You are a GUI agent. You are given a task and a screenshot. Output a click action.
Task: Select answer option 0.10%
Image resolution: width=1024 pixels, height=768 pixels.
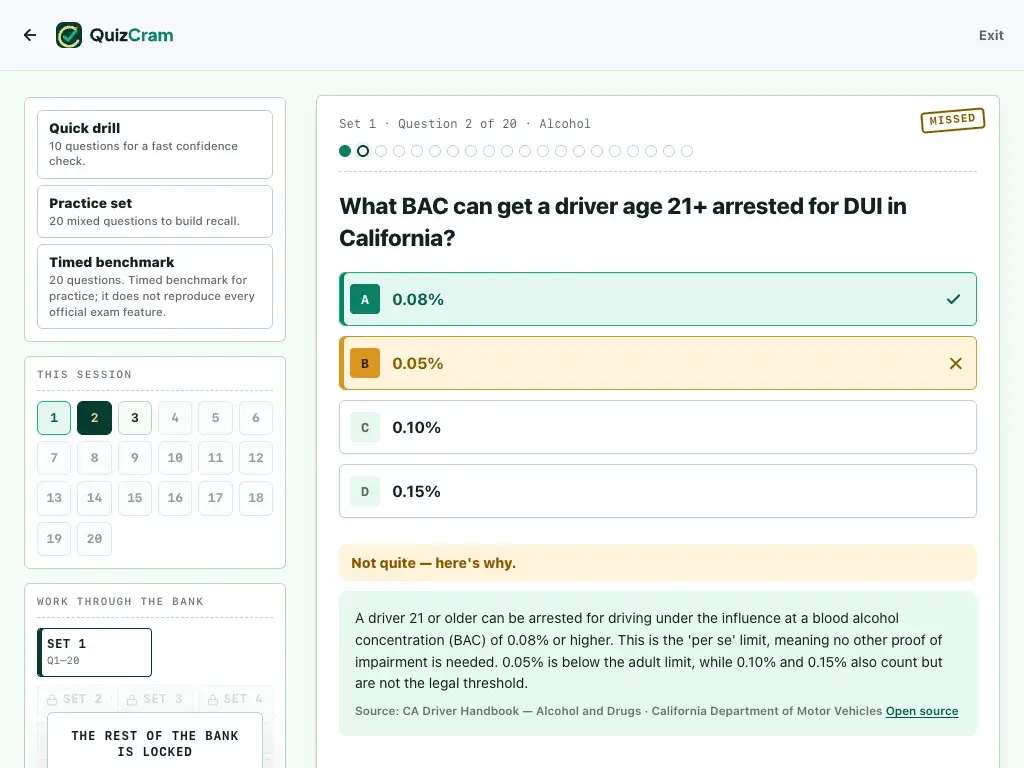tap(658, 427)
